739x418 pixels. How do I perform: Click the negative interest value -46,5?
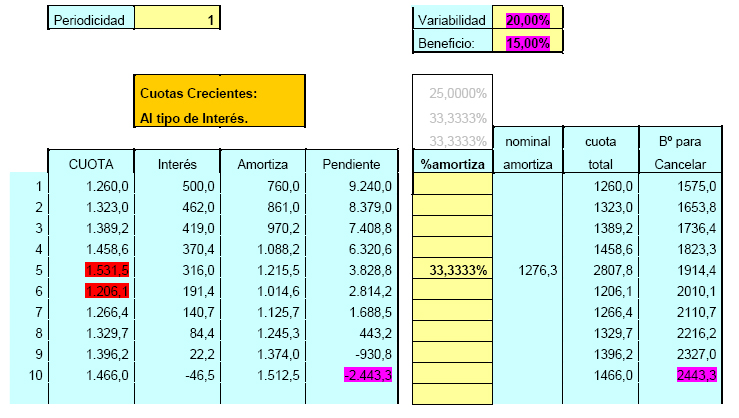188,375
